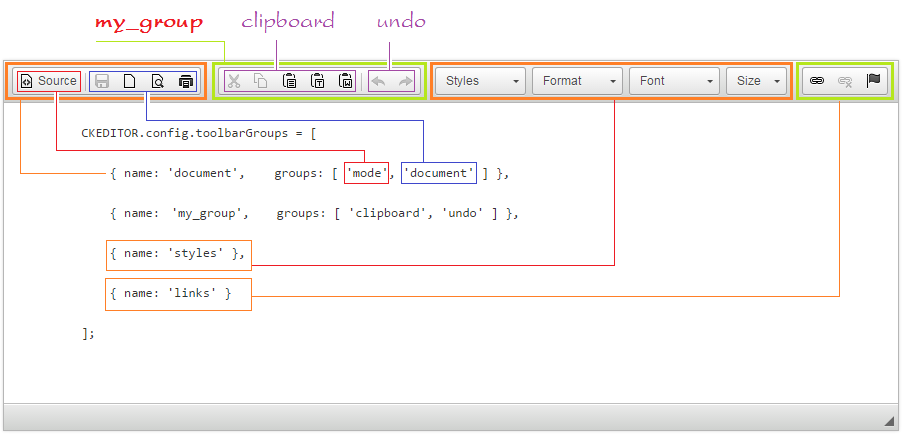This screenshot has width=904, height=435.
Task: Open the Styles dropdown
Action: pyautogui.click(x=480, y=81)
